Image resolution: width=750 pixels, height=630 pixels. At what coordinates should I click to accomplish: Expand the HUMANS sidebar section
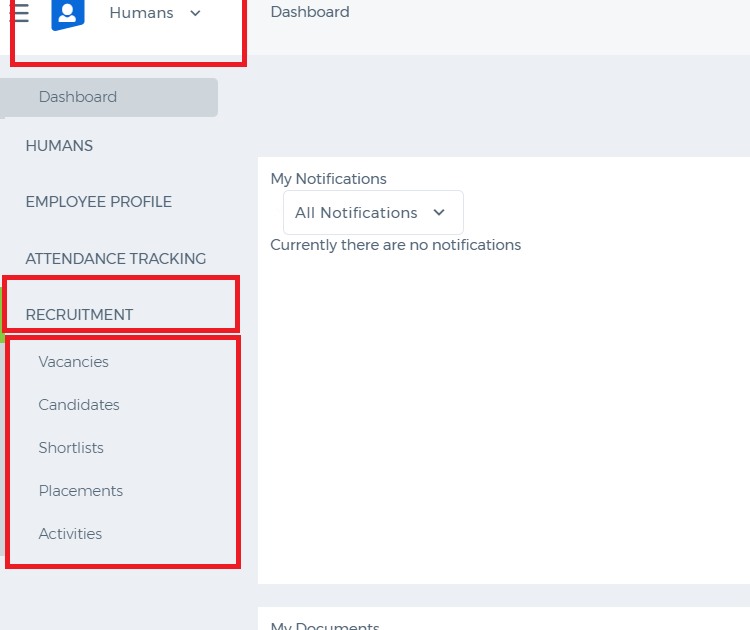(59, 146)
